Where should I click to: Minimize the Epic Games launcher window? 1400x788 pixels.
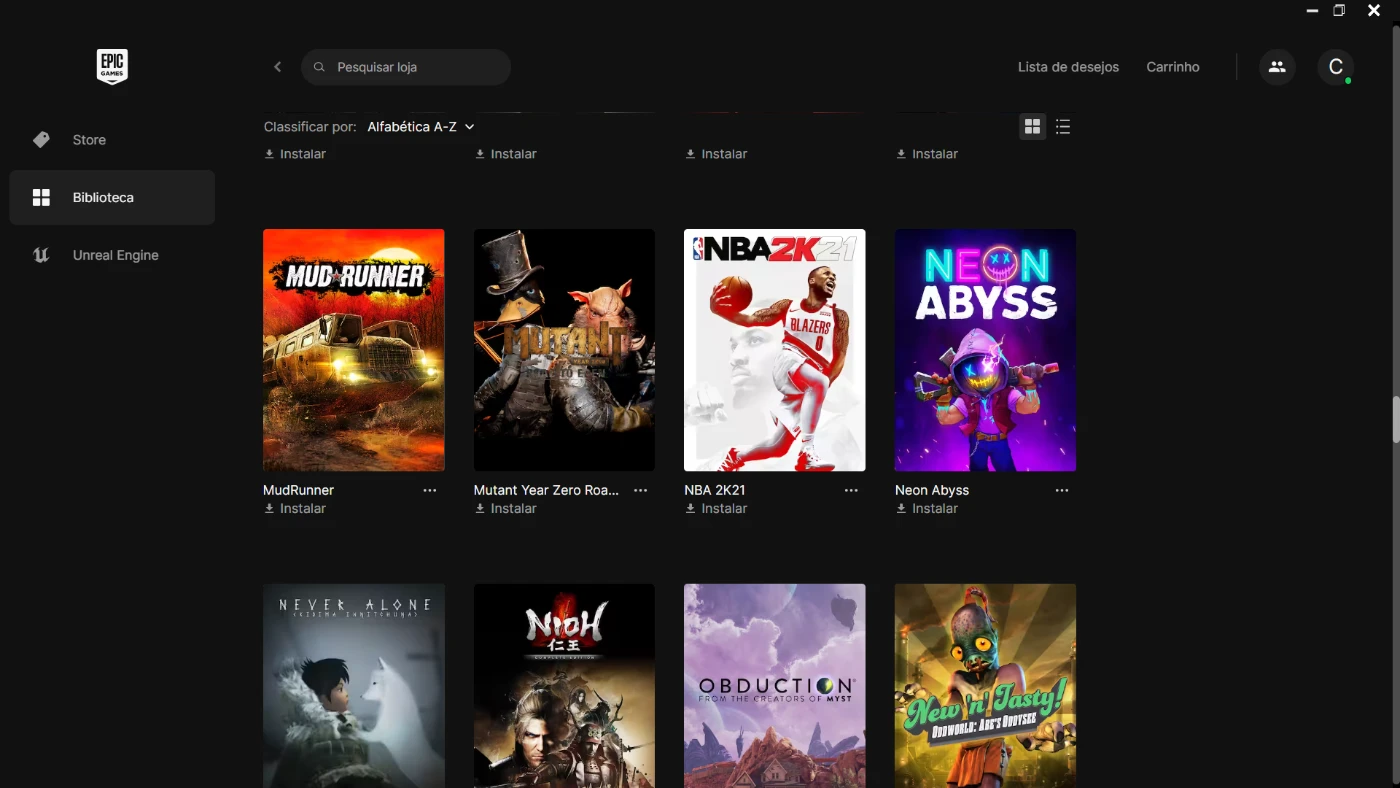(x=1313, y=10)
